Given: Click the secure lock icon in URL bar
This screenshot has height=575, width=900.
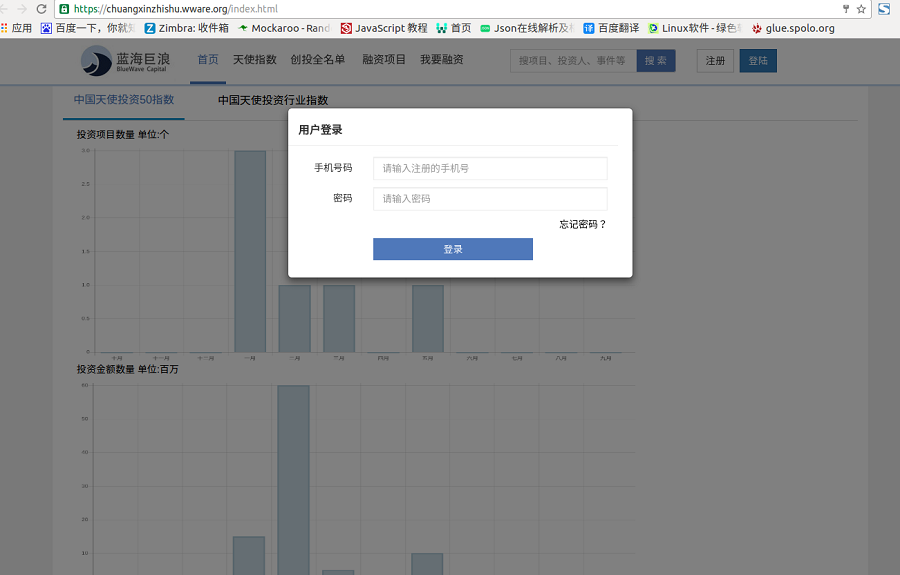Looking at the screenshot, I should (x=64, y=9).
